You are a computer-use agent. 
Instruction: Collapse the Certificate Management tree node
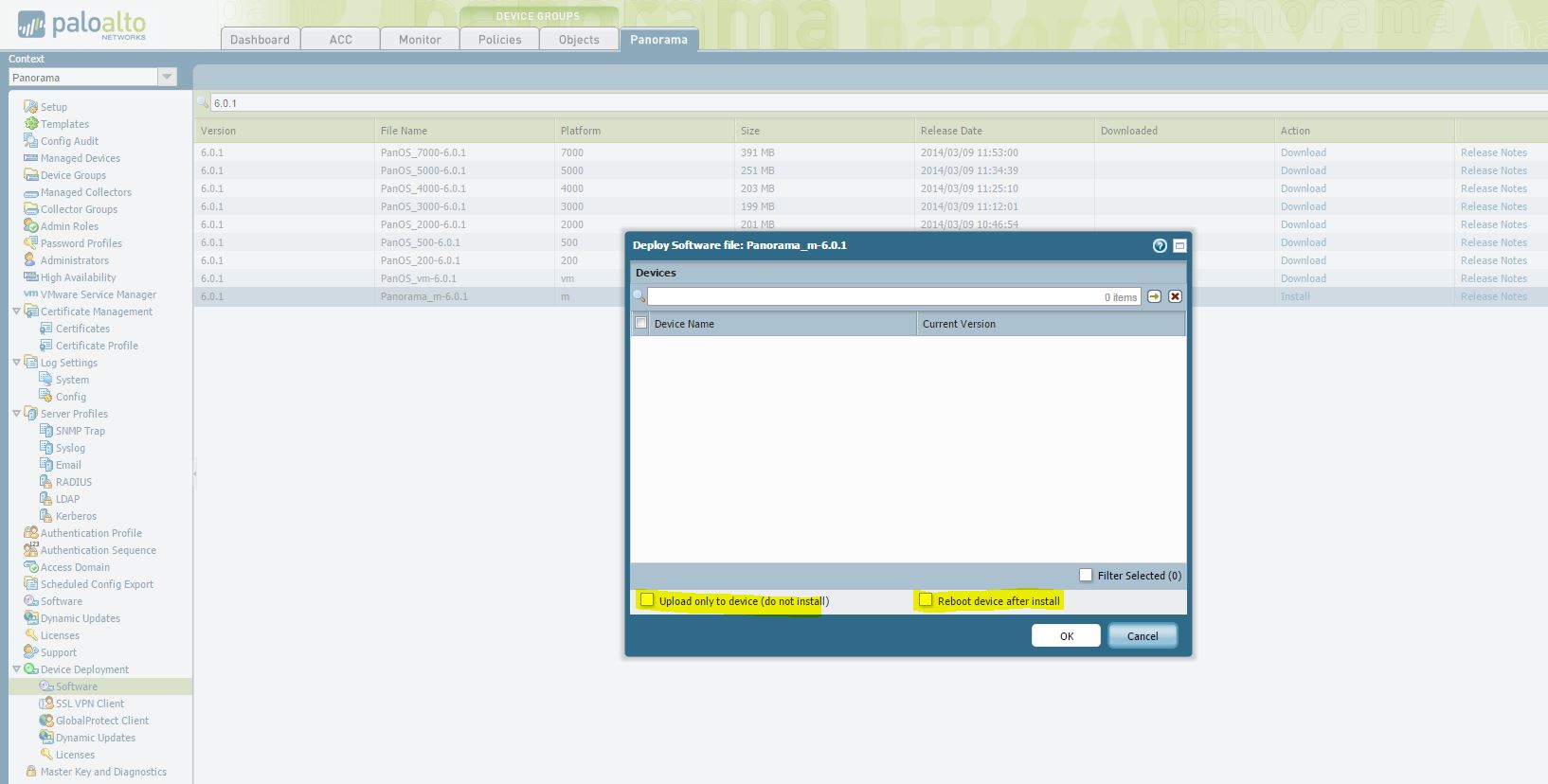[16, 312]
